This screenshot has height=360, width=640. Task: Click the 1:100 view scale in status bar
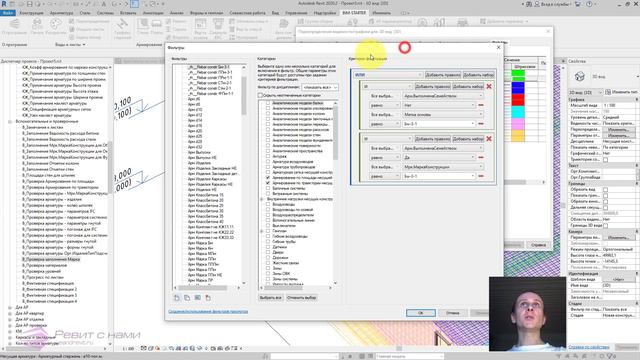[128, 349]
